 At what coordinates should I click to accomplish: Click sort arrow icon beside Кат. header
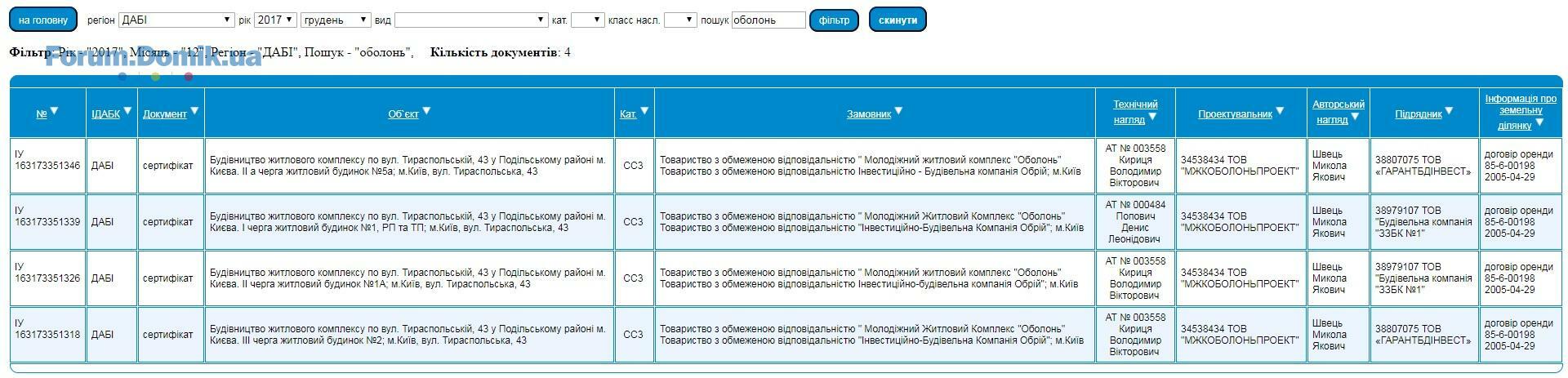pos(644,112)
